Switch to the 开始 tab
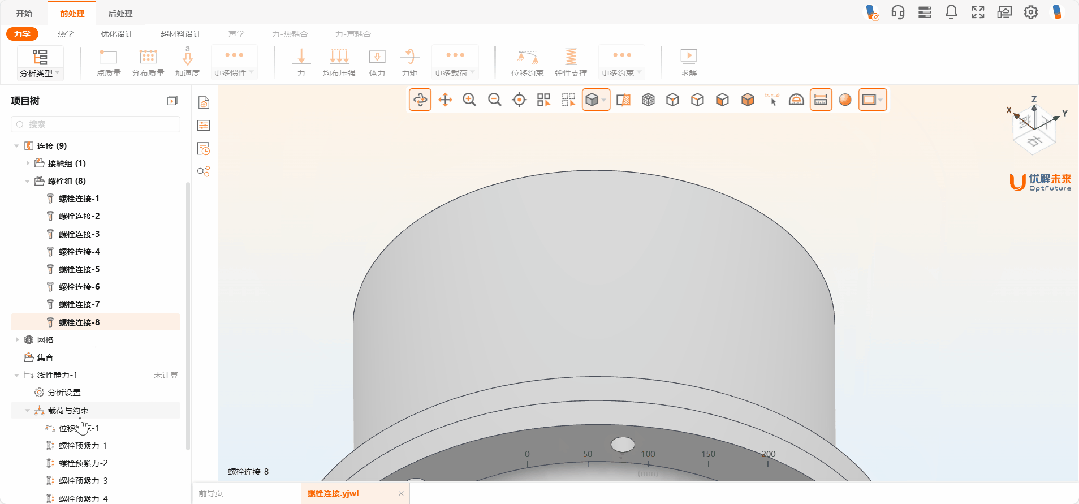This screenshot has width=1079, height=504. (24, 13)
